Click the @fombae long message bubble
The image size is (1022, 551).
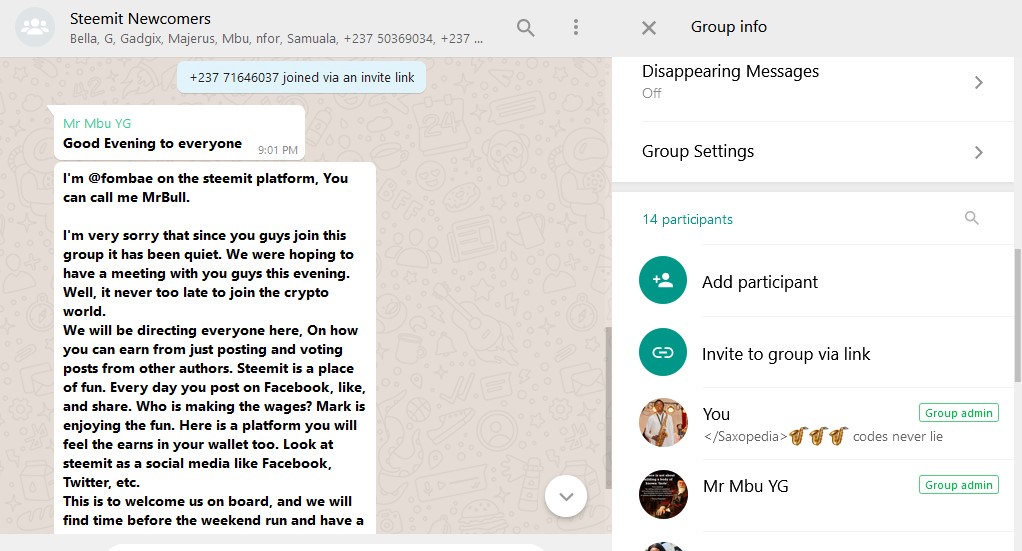coord(214,348)
